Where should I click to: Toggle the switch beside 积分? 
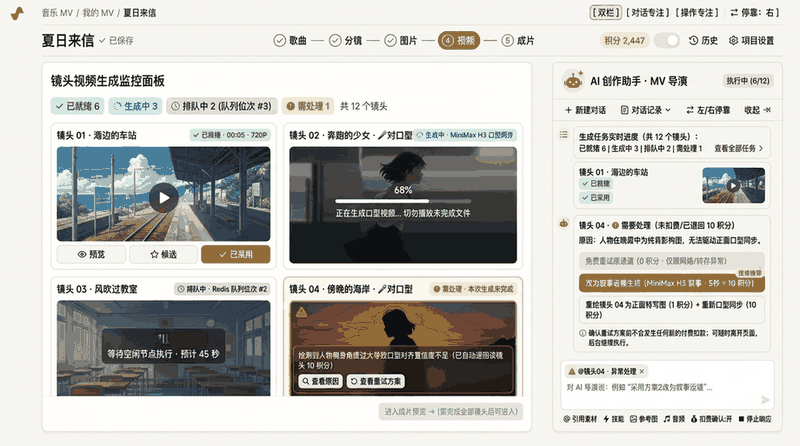tap(667, 40)
